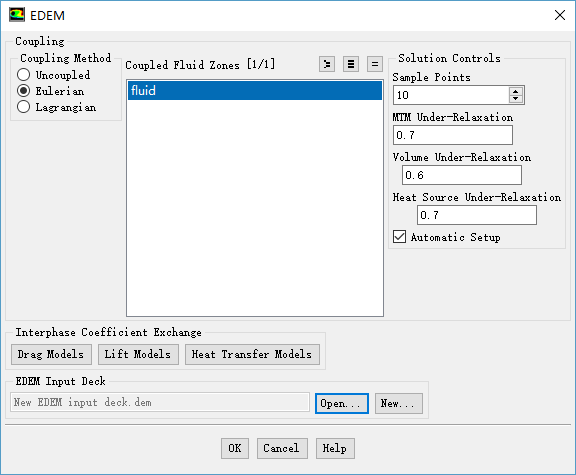Click the deselect-all zones icon

coord(375,64)
